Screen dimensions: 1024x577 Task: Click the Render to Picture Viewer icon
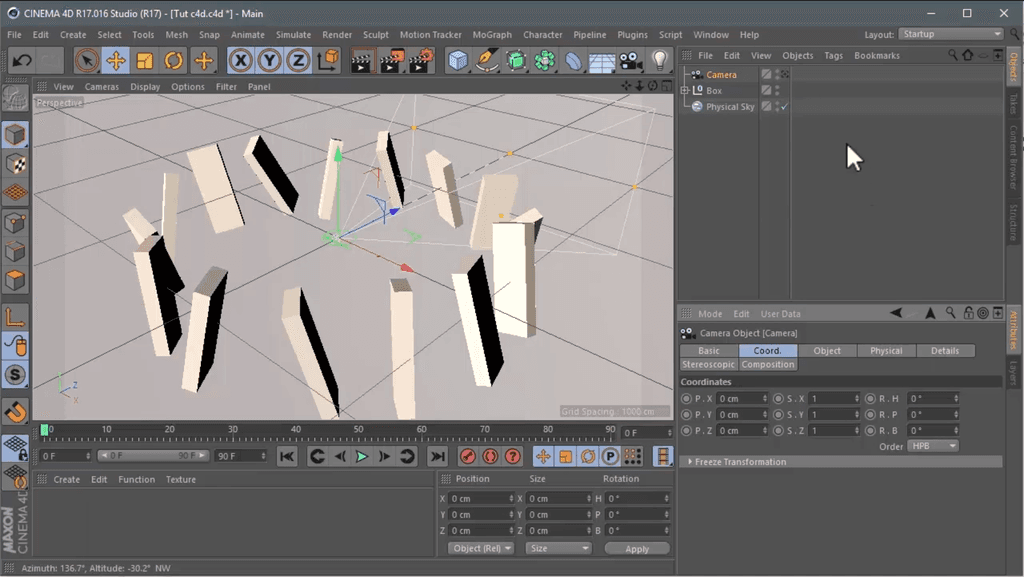coord(388,60)
